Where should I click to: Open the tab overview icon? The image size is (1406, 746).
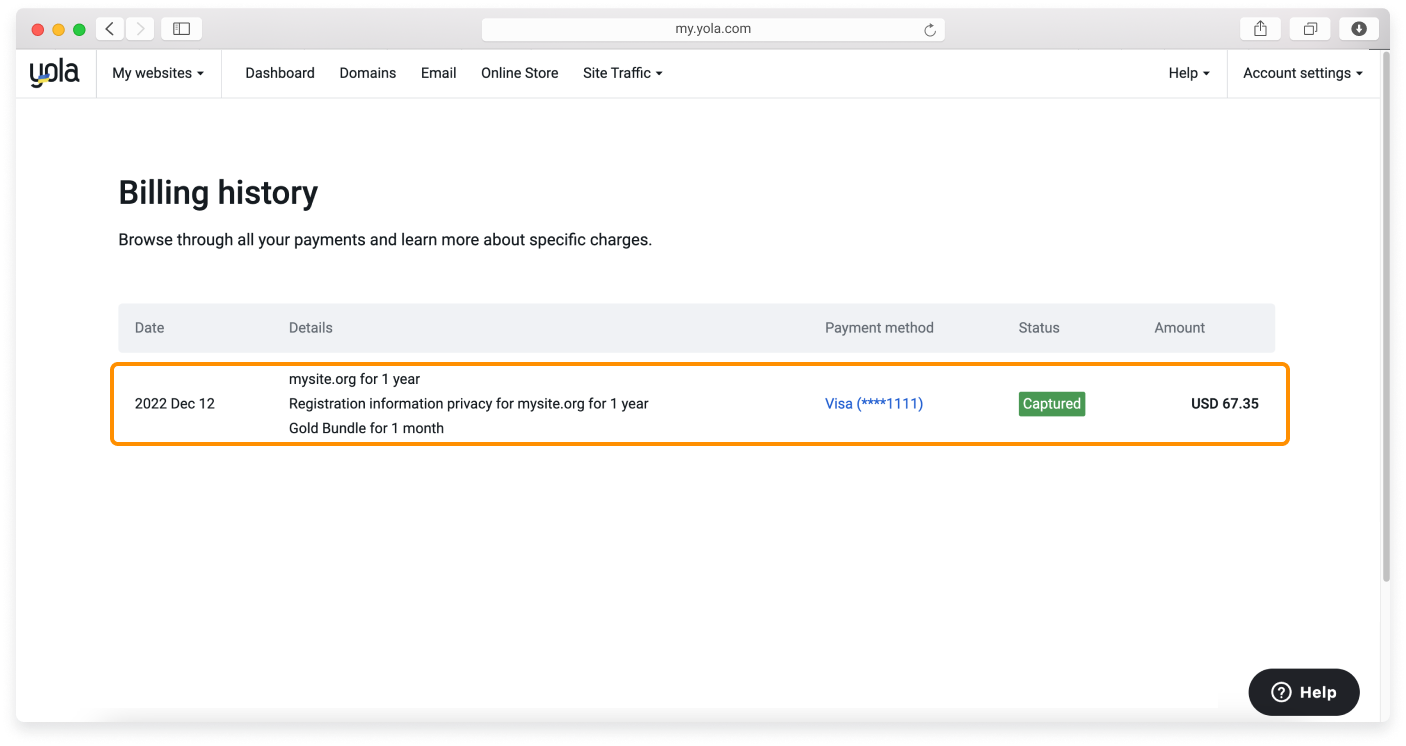(x=1310, y=28)
